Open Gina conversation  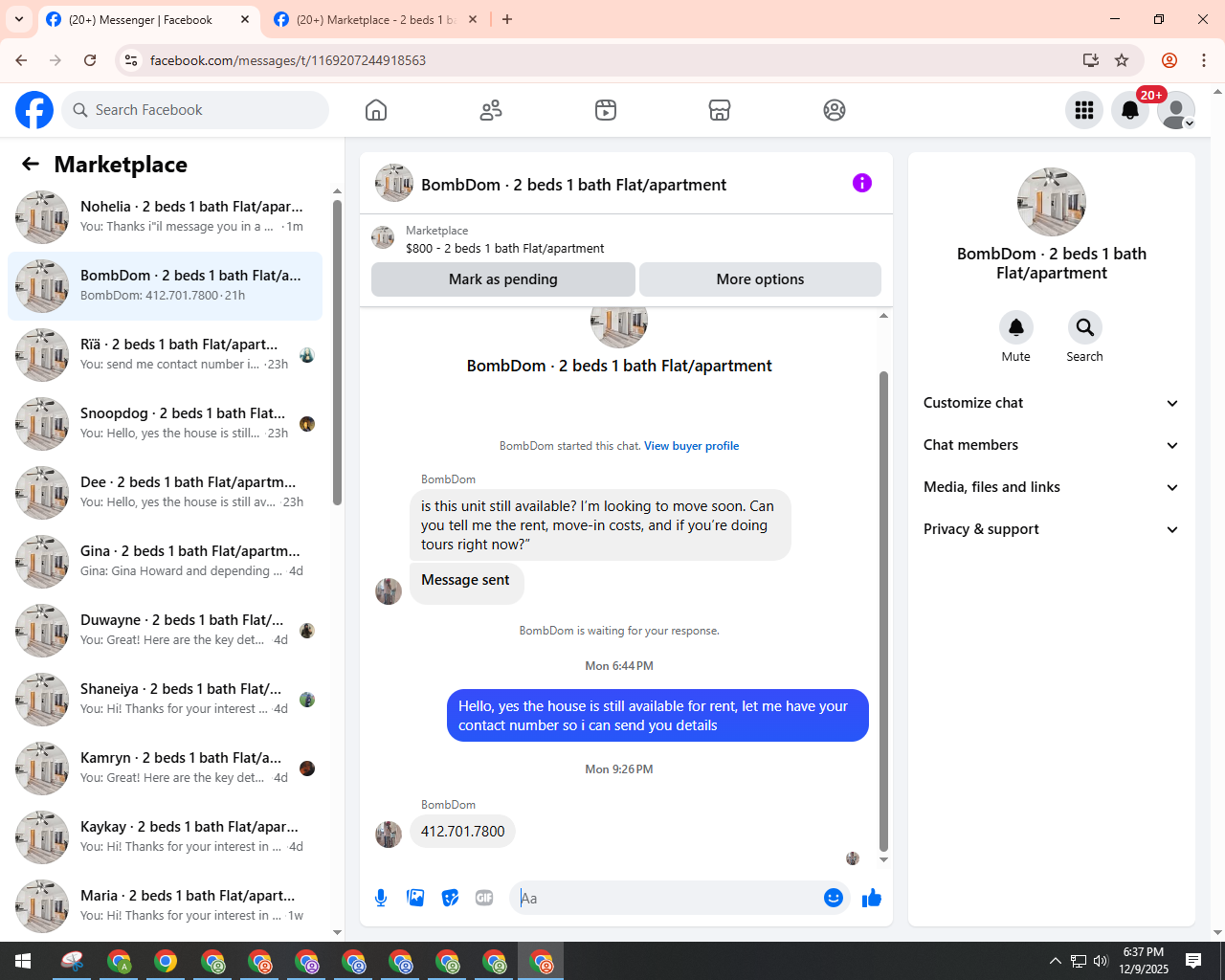click(165, 562)
